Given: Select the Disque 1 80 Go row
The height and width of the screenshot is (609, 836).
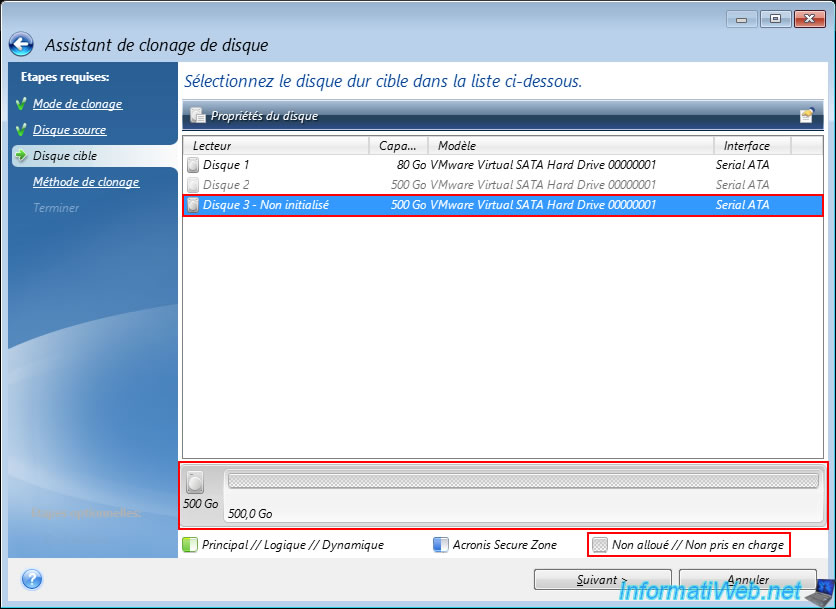Looking at the screenshot, I should click(x=450, y=164).
